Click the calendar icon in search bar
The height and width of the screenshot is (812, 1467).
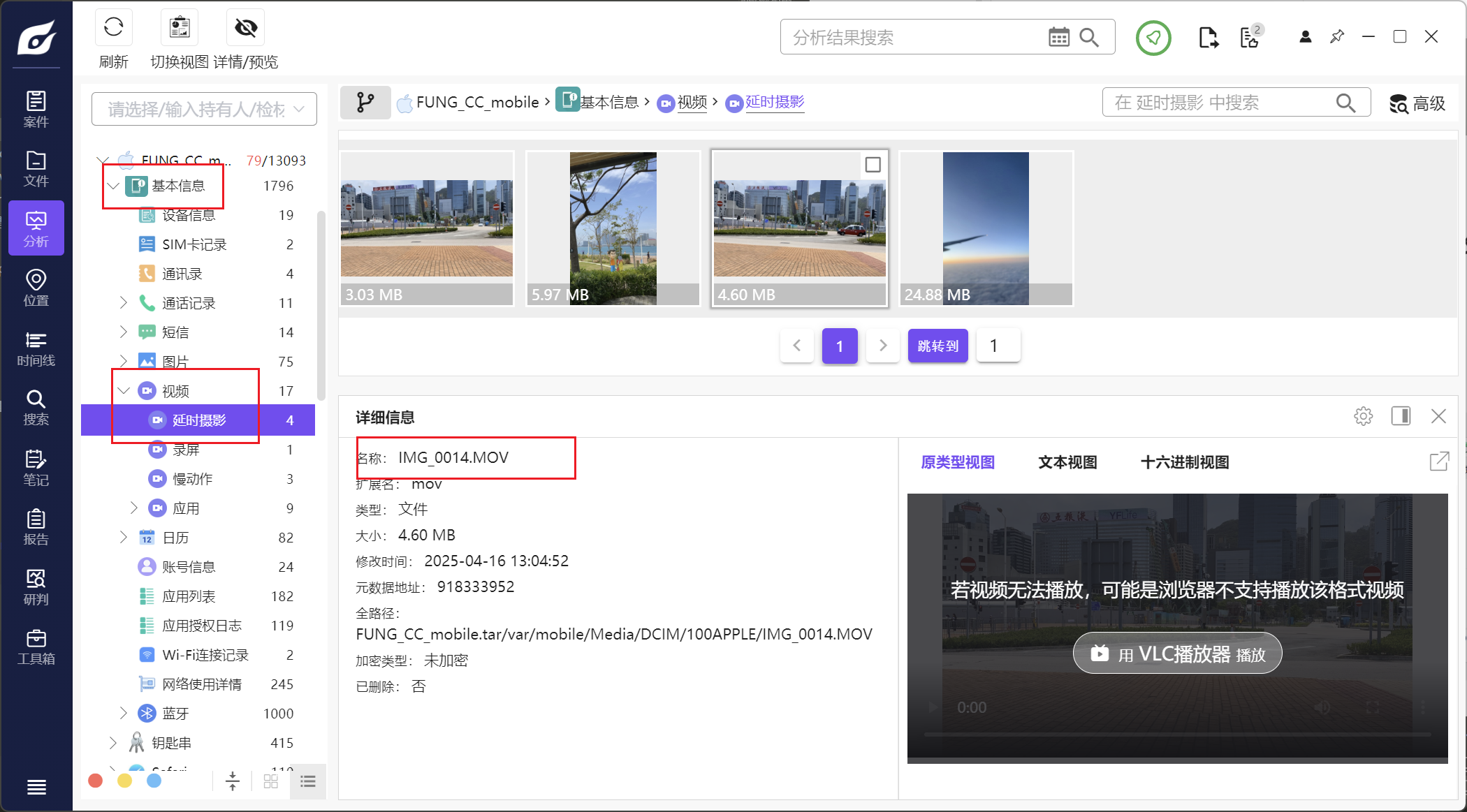(x=1058, y=37)
